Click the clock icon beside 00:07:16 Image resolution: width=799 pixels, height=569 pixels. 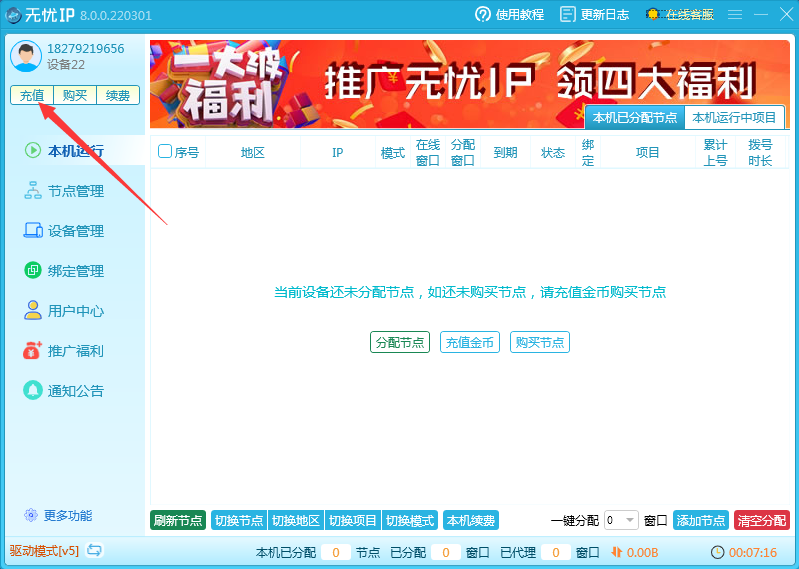pos(717,552)
